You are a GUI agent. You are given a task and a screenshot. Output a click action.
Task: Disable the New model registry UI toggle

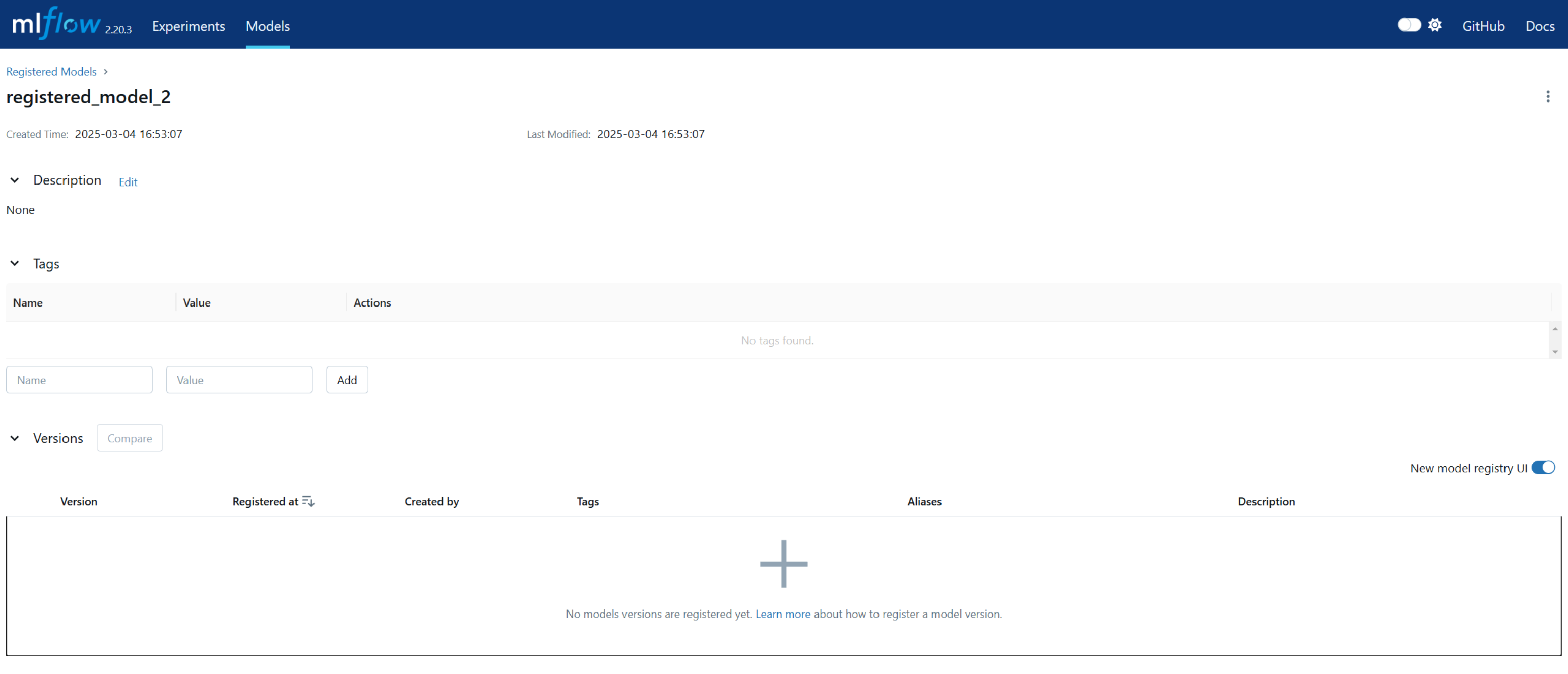[x=1543, y=468]
